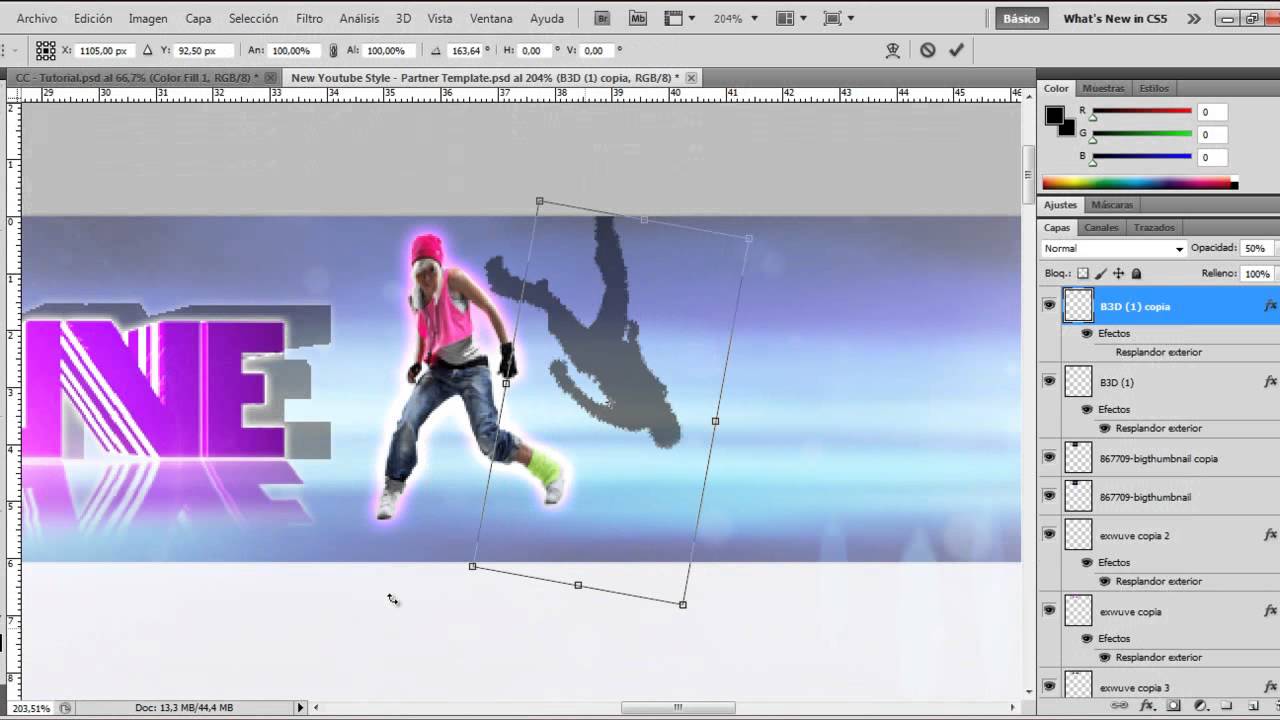Click the foreground color black square
This screenshot has width=1280, height=720.
1055,115
